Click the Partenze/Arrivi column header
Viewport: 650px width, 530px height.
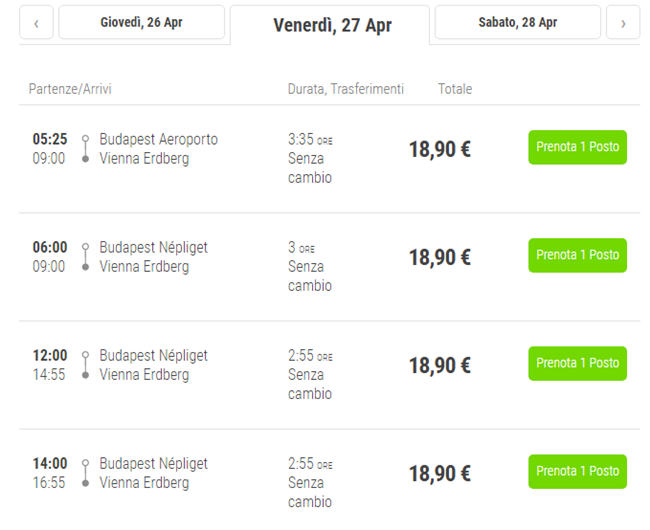[70, 89]
